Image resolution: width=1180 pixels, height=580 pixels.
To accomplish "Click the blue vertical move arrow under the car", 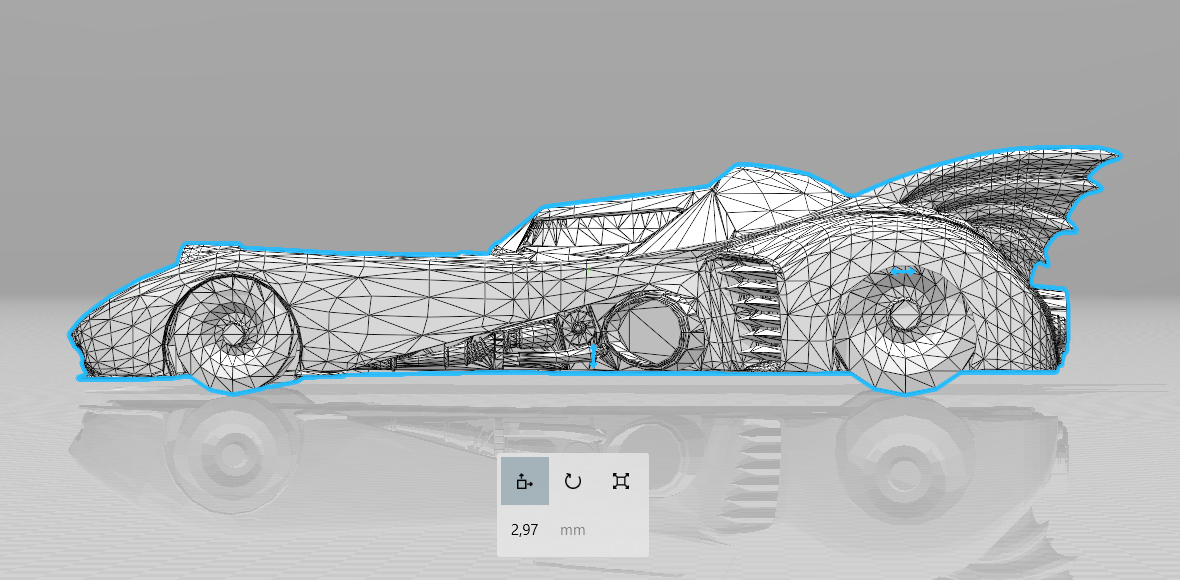I will click(593, 354).
